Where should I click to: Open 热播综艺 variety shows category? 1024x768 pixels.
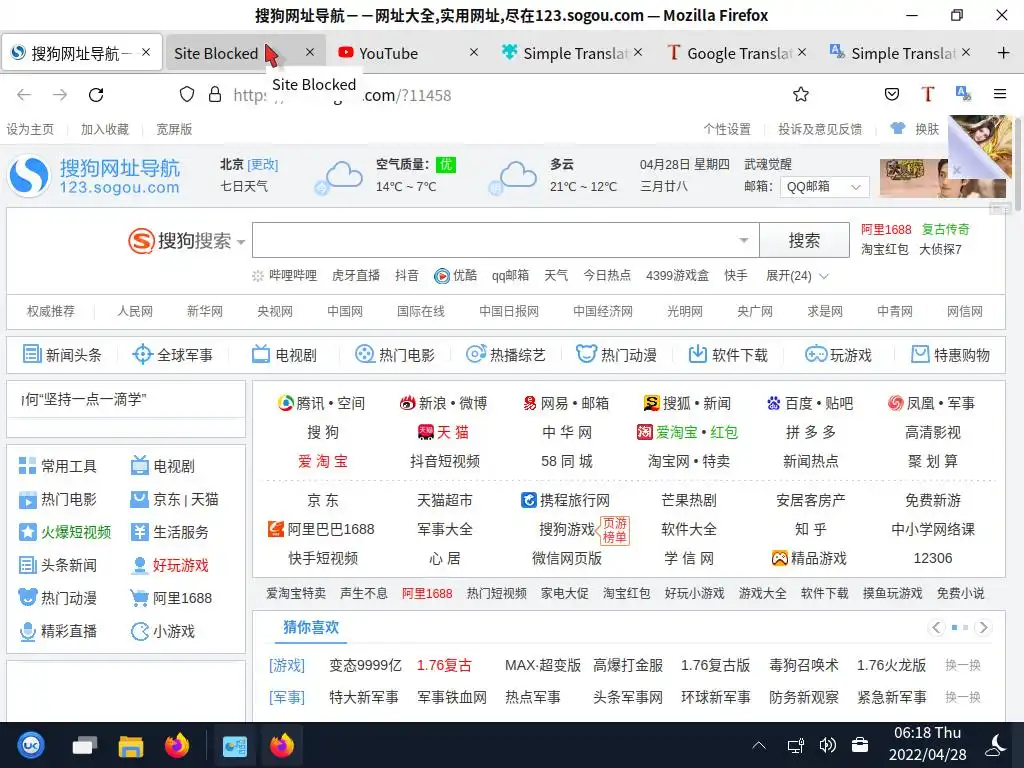pos(505,355)
